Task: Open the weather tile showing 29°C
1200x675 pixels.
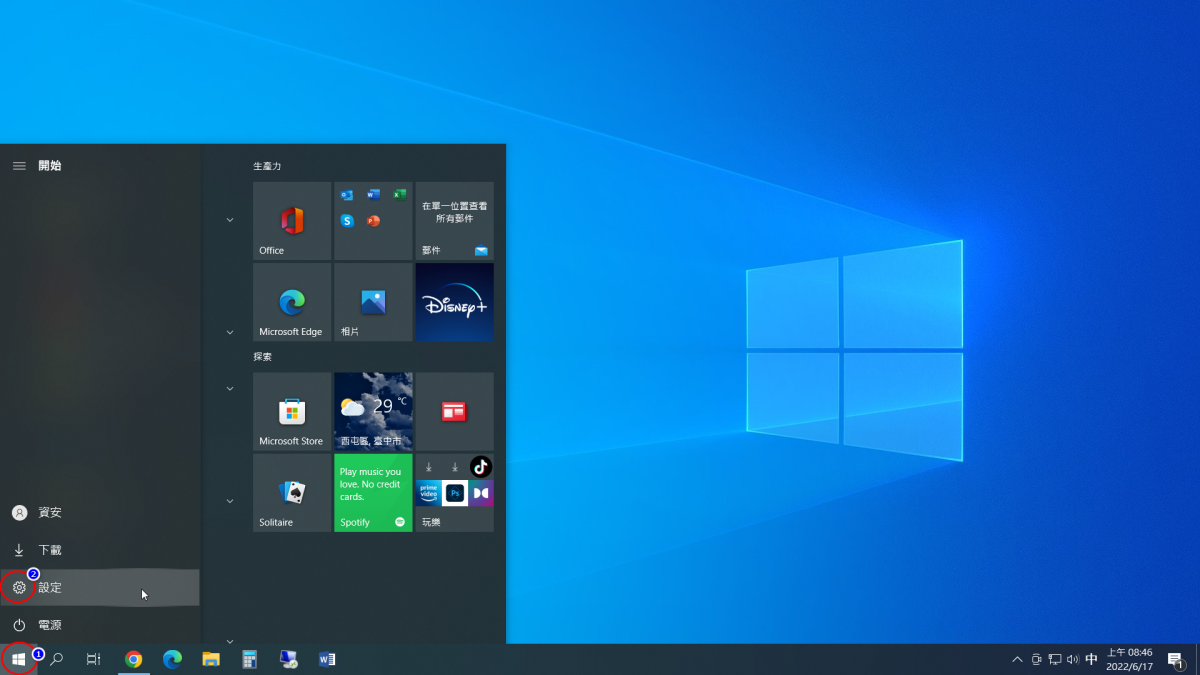Action: coord(373,411)
